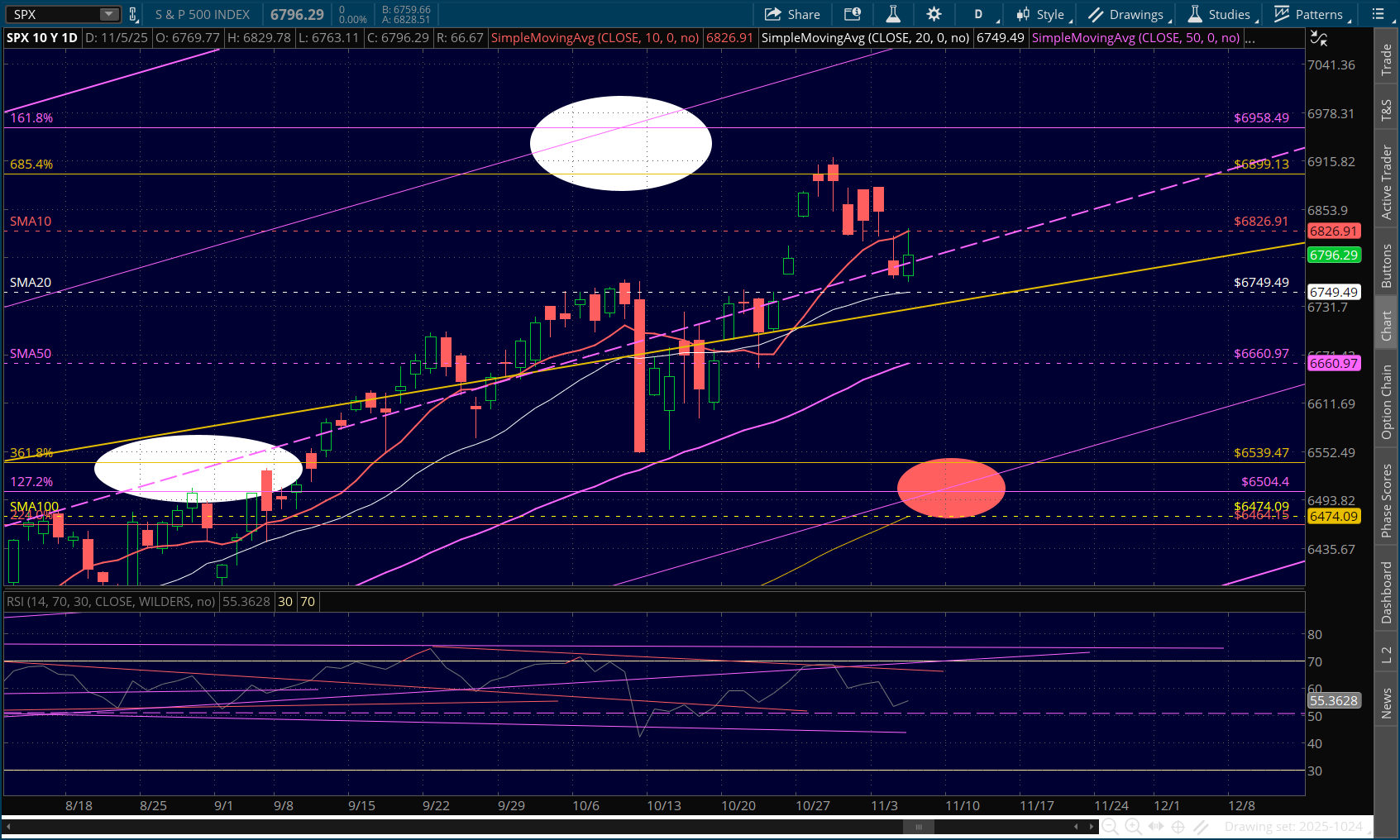The height and width of the screenshot is (840, 1400).
Task: Click the symbol link clipboard icon
Action: 132,14
